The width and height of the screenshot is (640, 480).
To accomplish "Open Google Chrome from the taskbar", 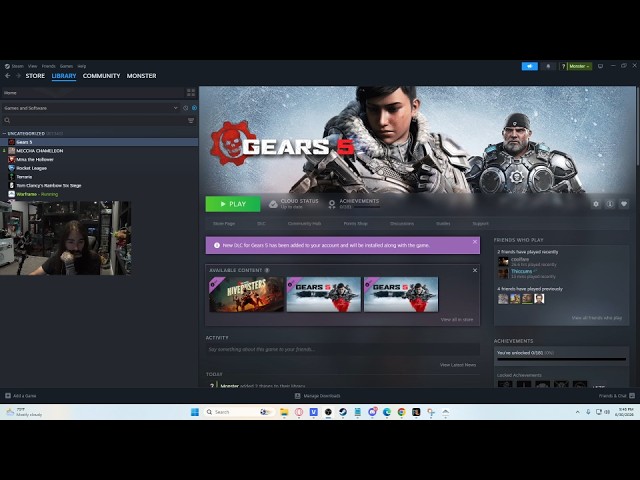I will [401, 412].
